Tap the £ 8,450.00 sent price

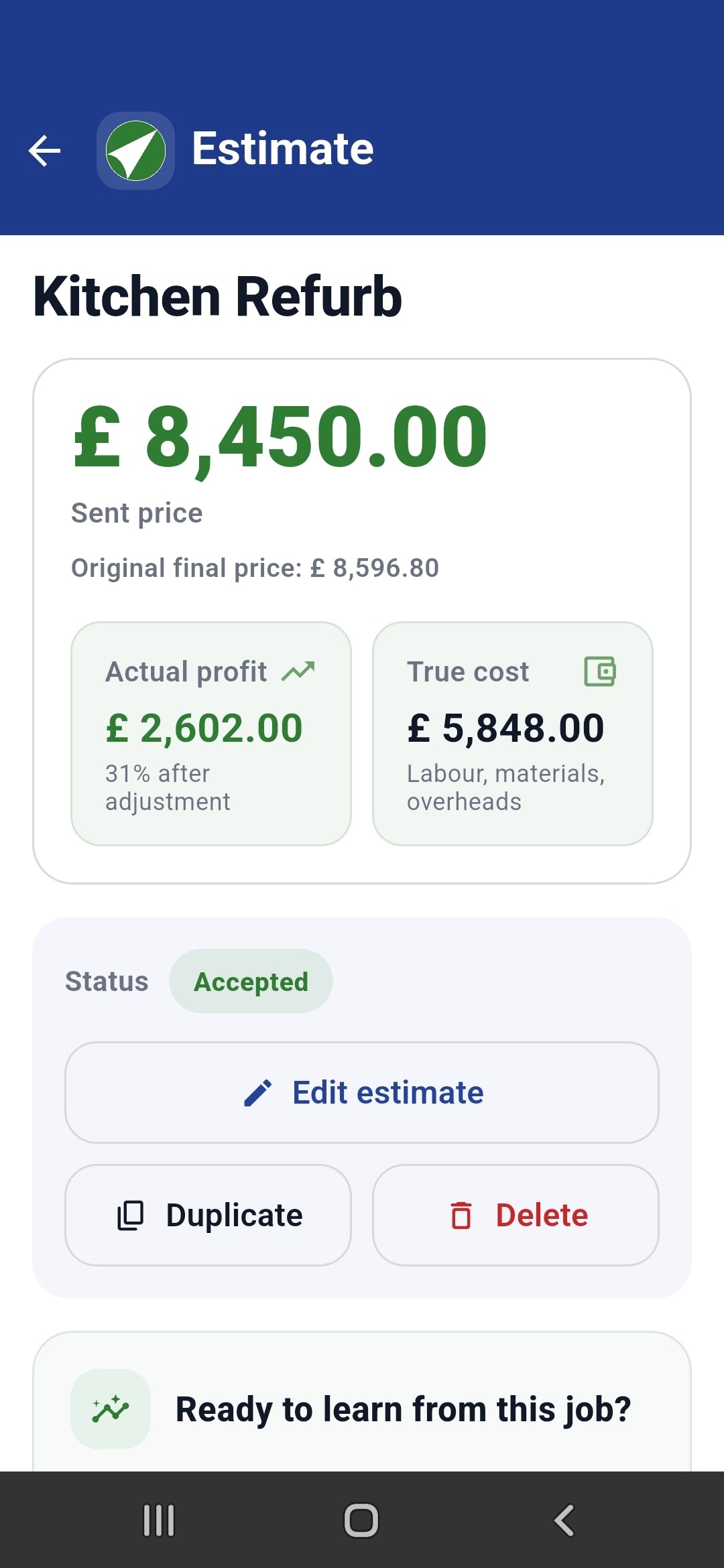[280, 438]
